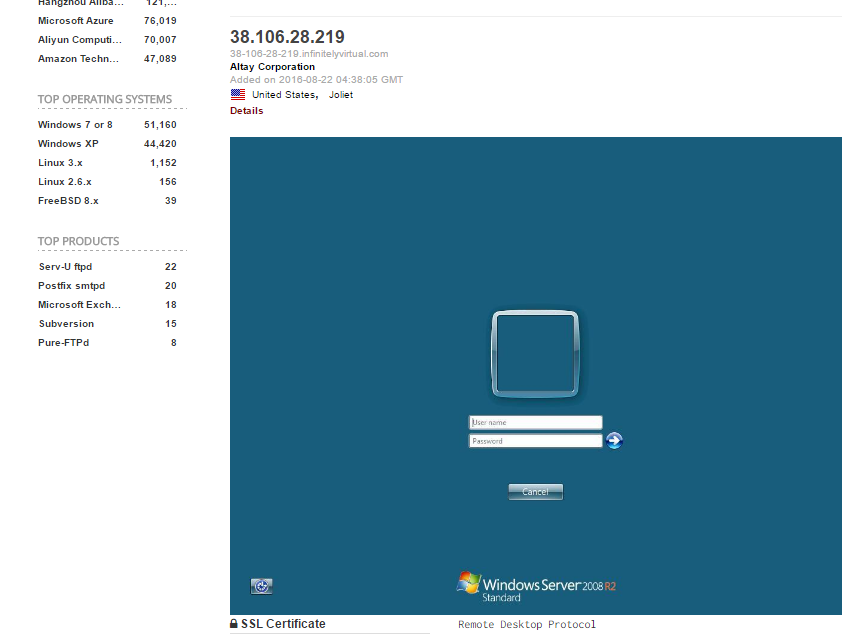
Task: Click the 76,019 count for Microsoft Azure
Action: point(160,21)
